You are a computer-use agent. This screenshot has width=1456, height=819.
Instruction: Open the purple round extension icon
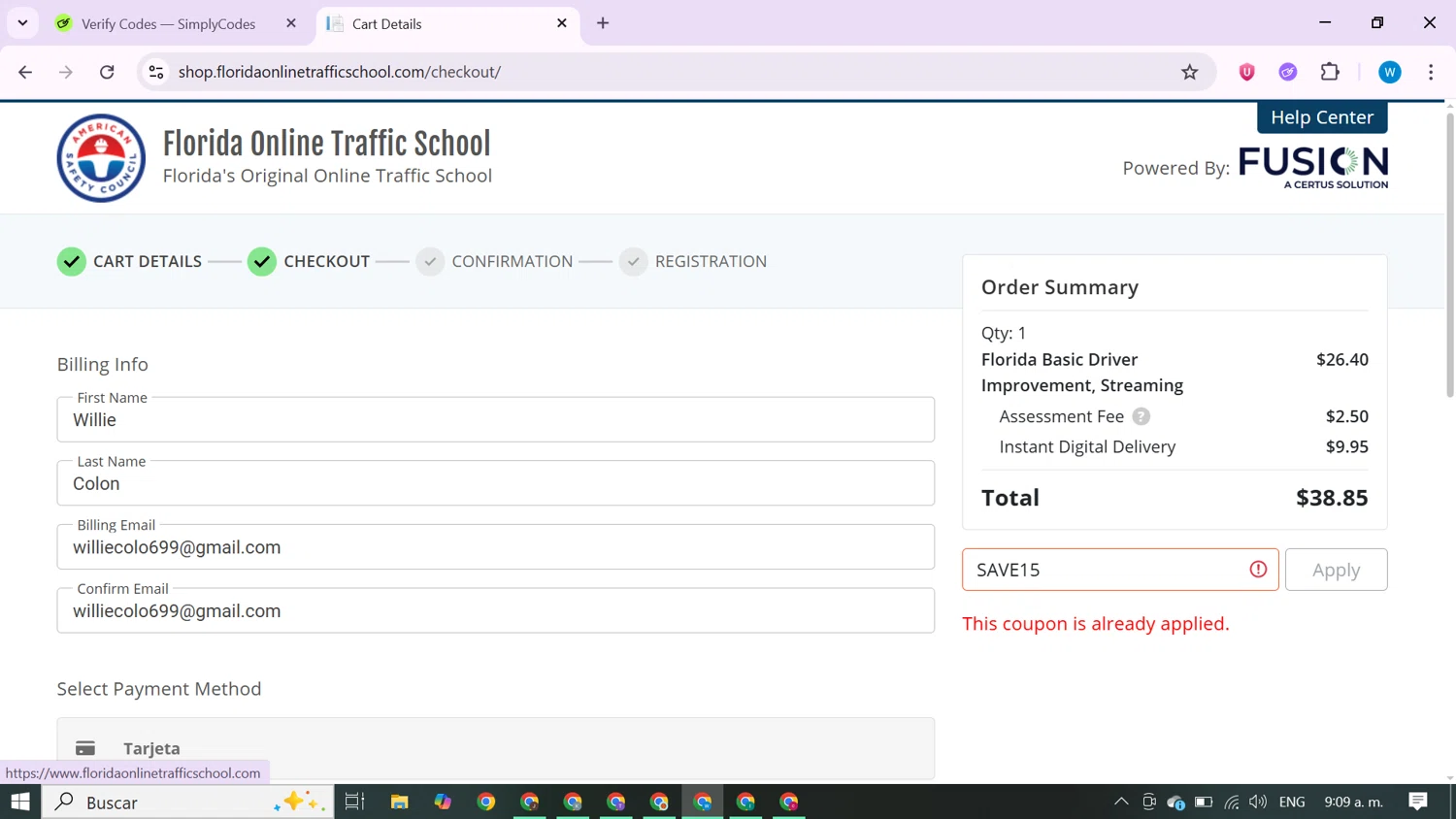point(1288,72)
